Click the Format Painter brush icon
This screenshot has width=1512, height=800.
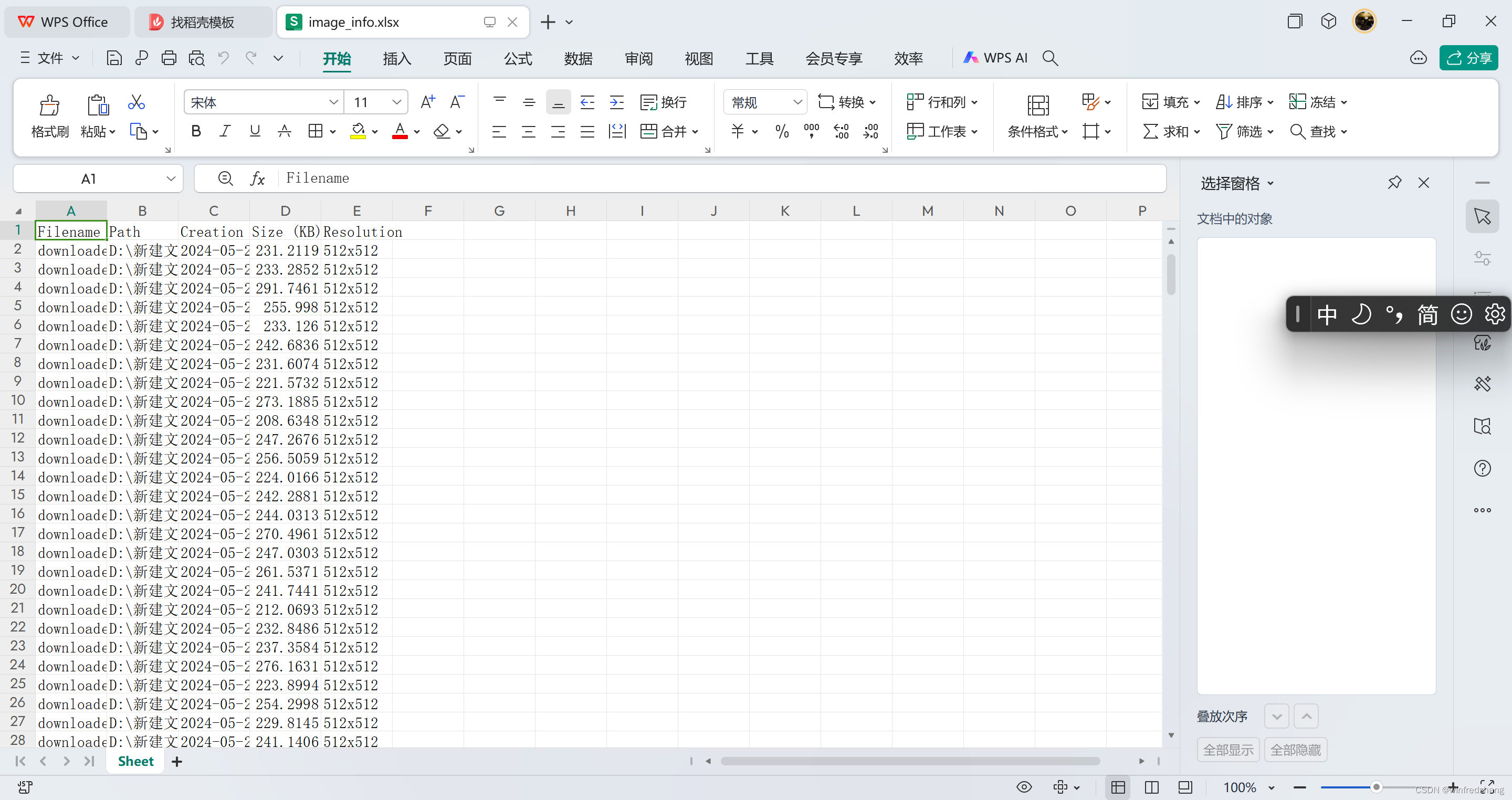pyautogui.click(x=49, y=106)
